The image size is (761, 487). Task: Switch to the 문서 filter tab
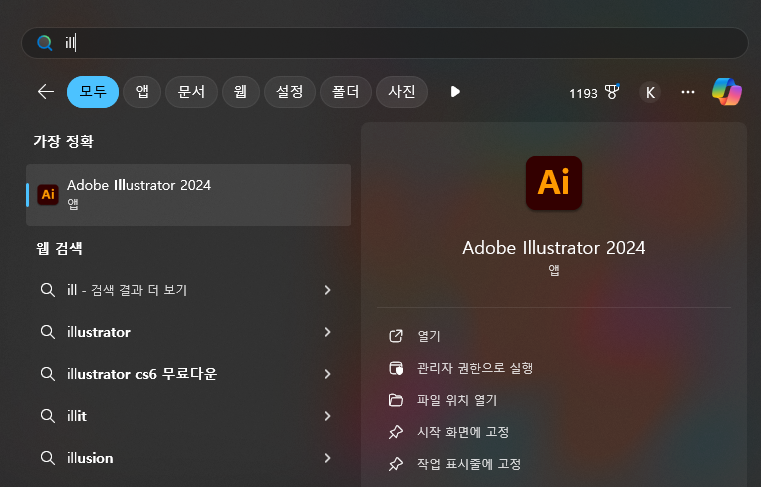pos(191,92)
